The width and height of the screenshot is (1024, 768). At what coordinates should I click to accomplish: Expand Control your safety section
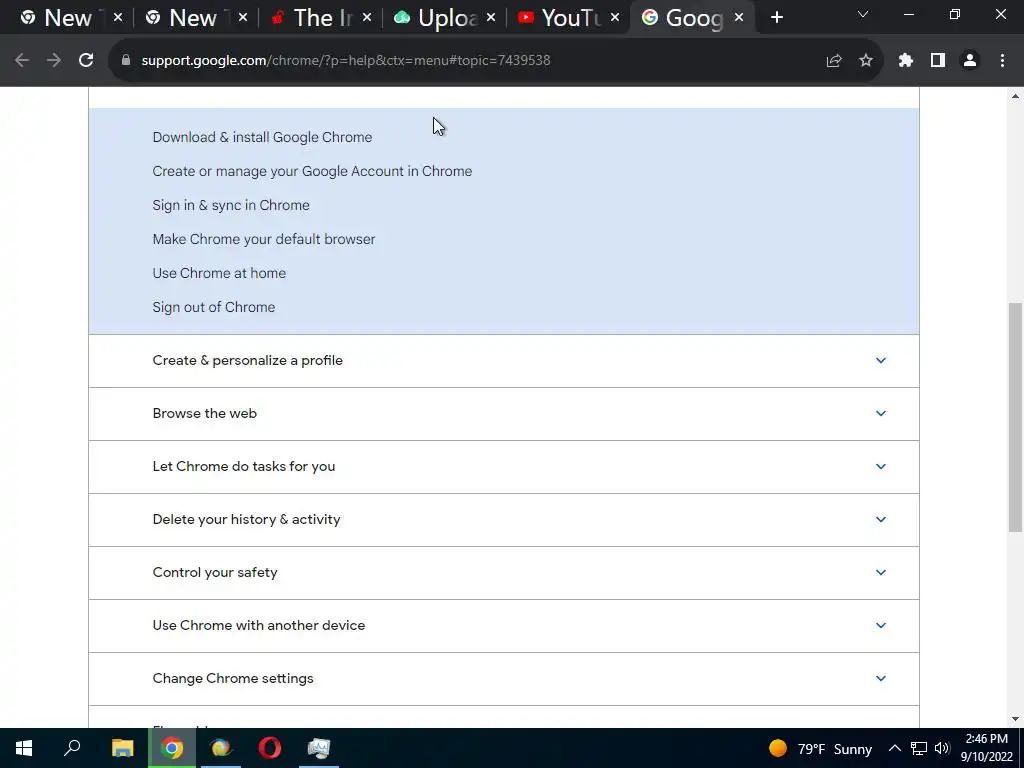point(504,572)
